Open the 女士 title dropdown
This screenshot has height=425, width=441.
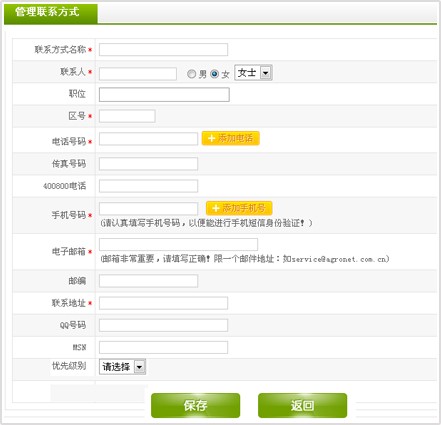253,72
